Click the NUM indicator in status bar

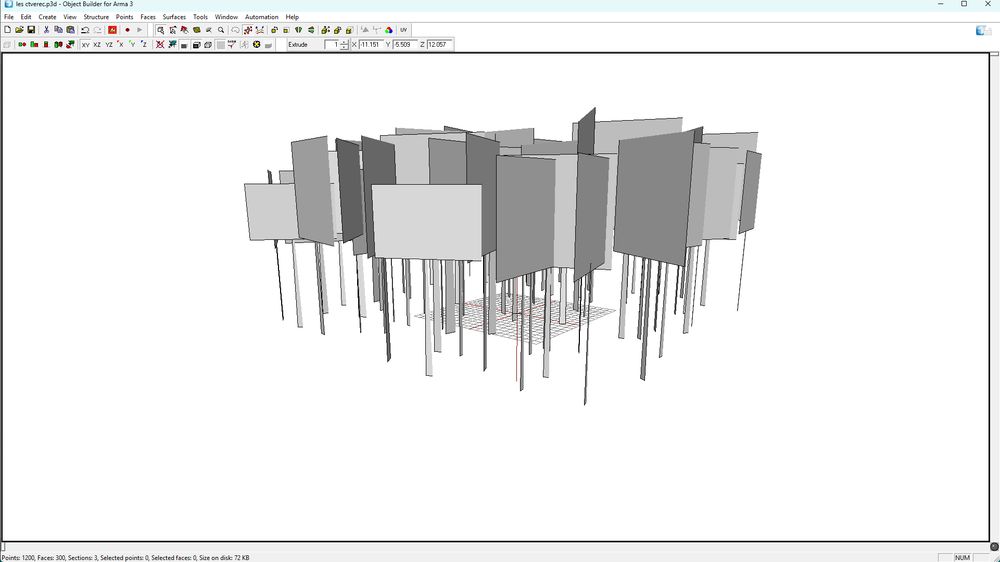tap(962, 558)
